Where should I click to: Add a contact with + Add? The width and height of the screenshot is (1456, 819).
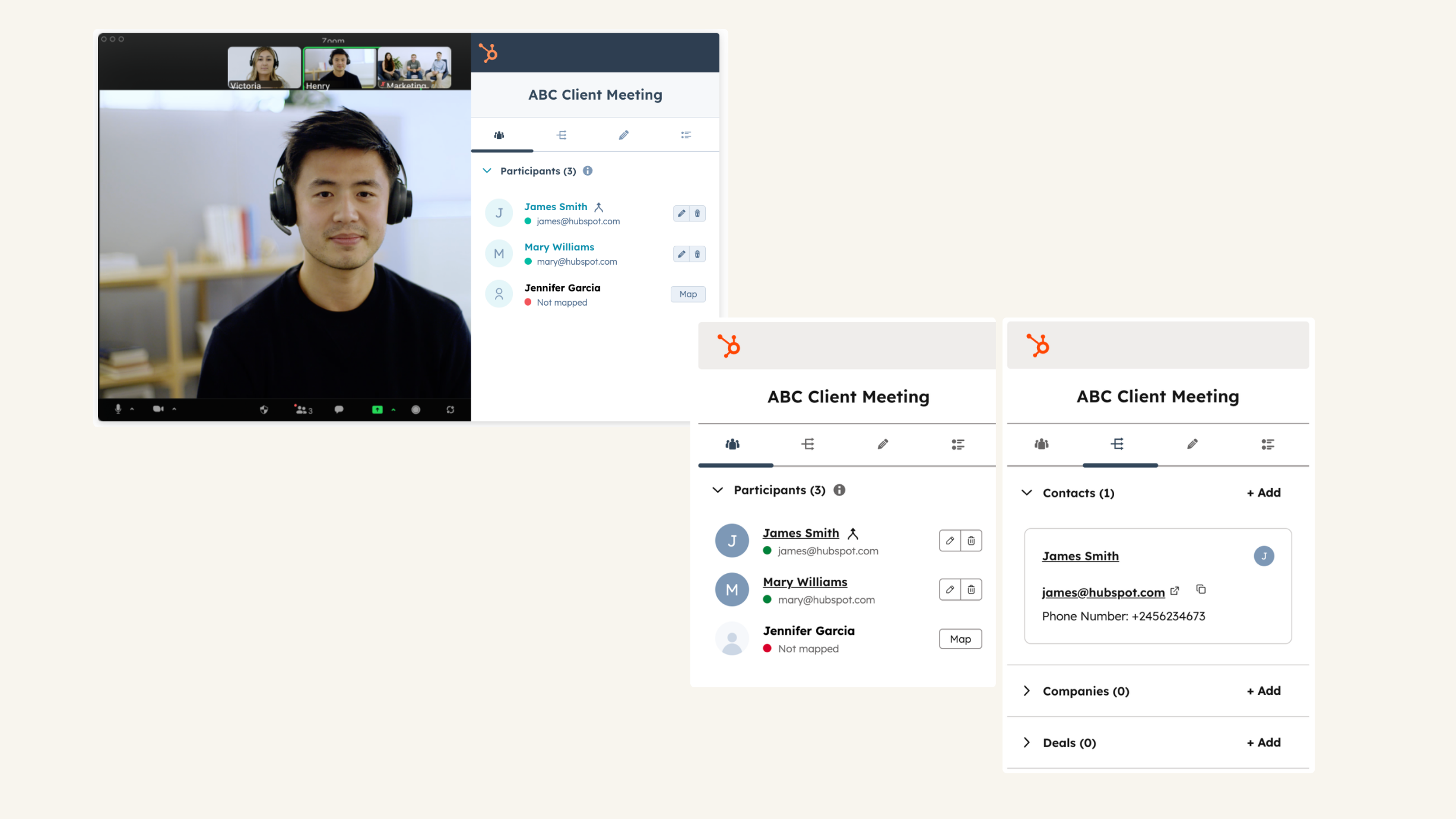tap(1263, 492)
